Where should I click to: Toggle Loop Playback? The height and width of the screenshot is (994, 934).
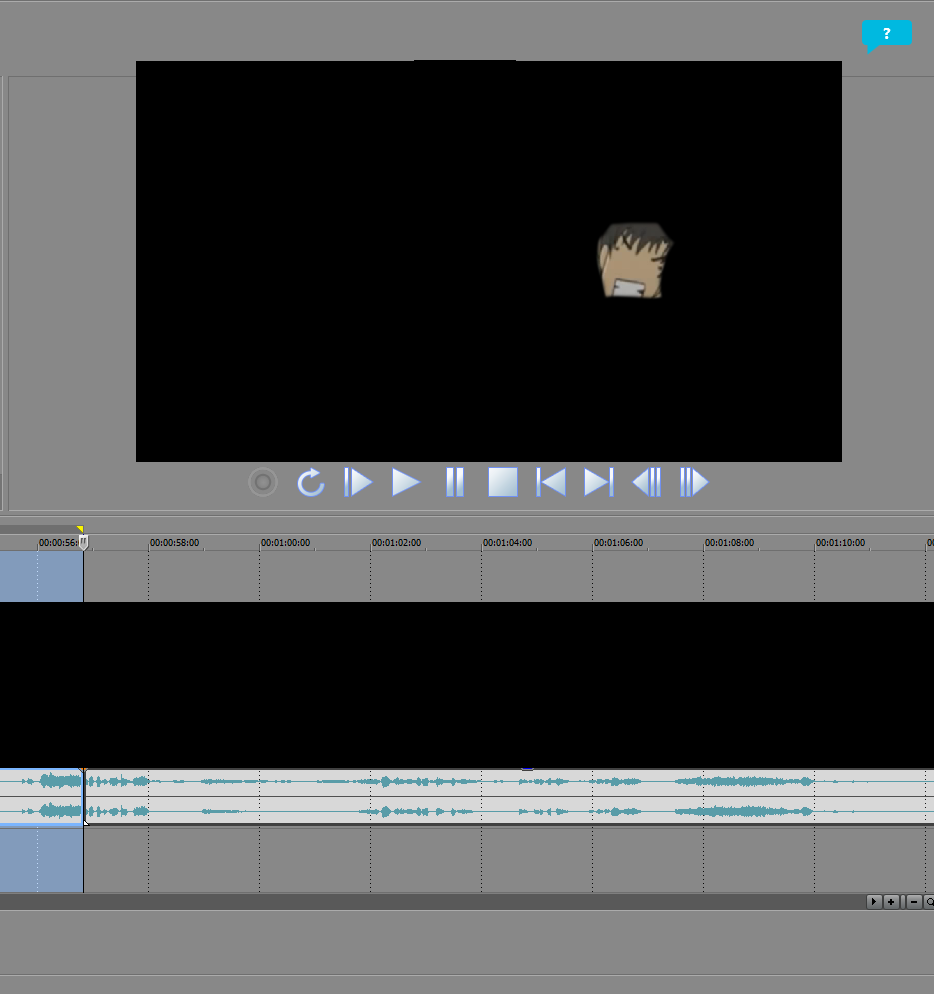tap(311, 483)
